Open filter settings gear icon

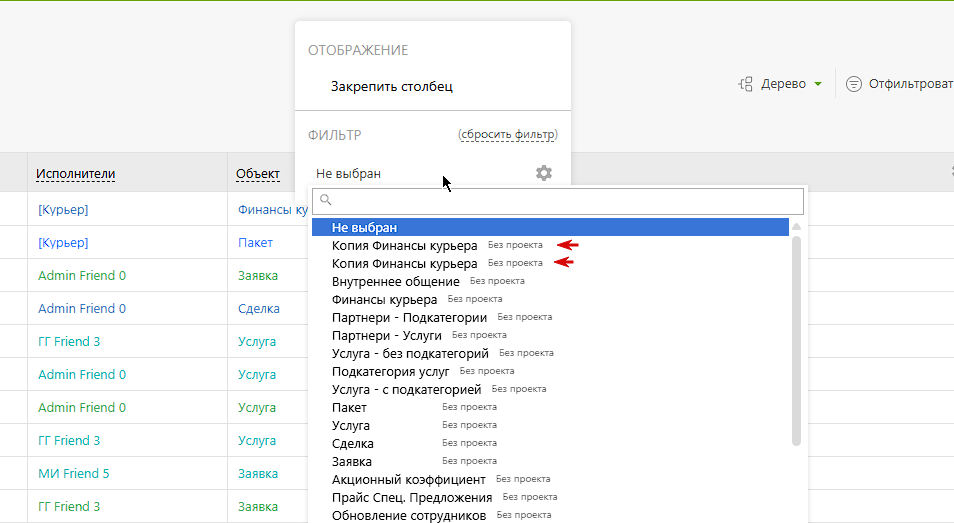543,173
